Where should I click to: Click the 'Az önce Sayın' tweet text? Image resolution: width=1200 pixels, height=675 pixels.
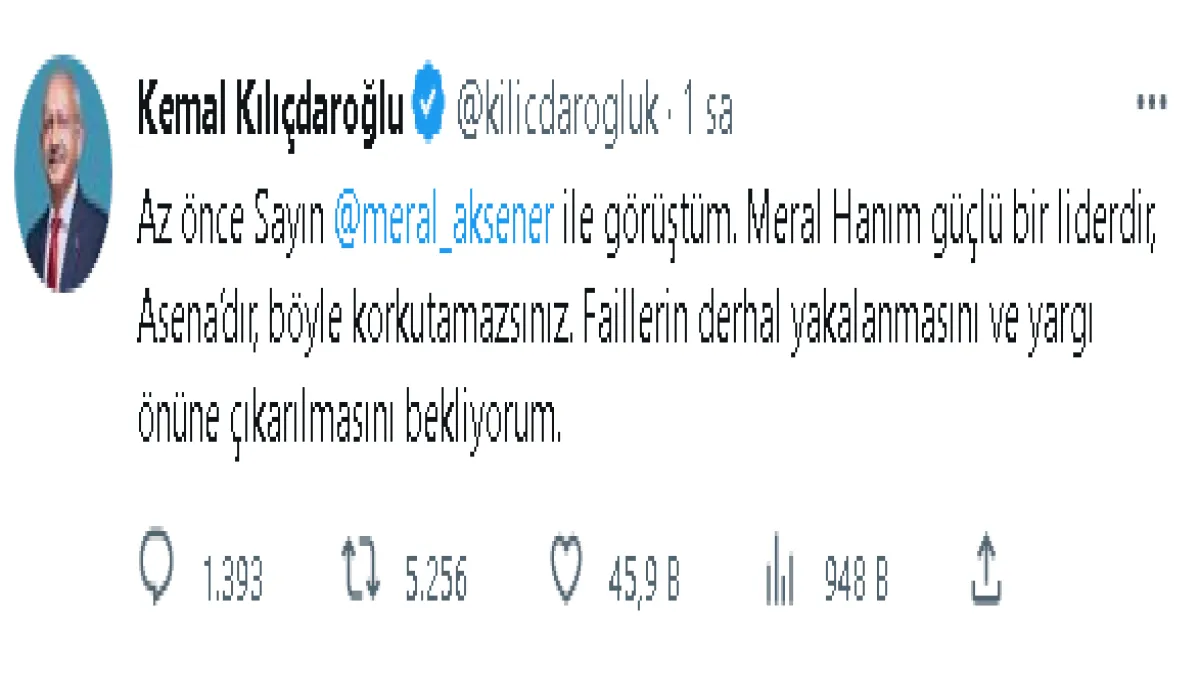coord(230,227)
